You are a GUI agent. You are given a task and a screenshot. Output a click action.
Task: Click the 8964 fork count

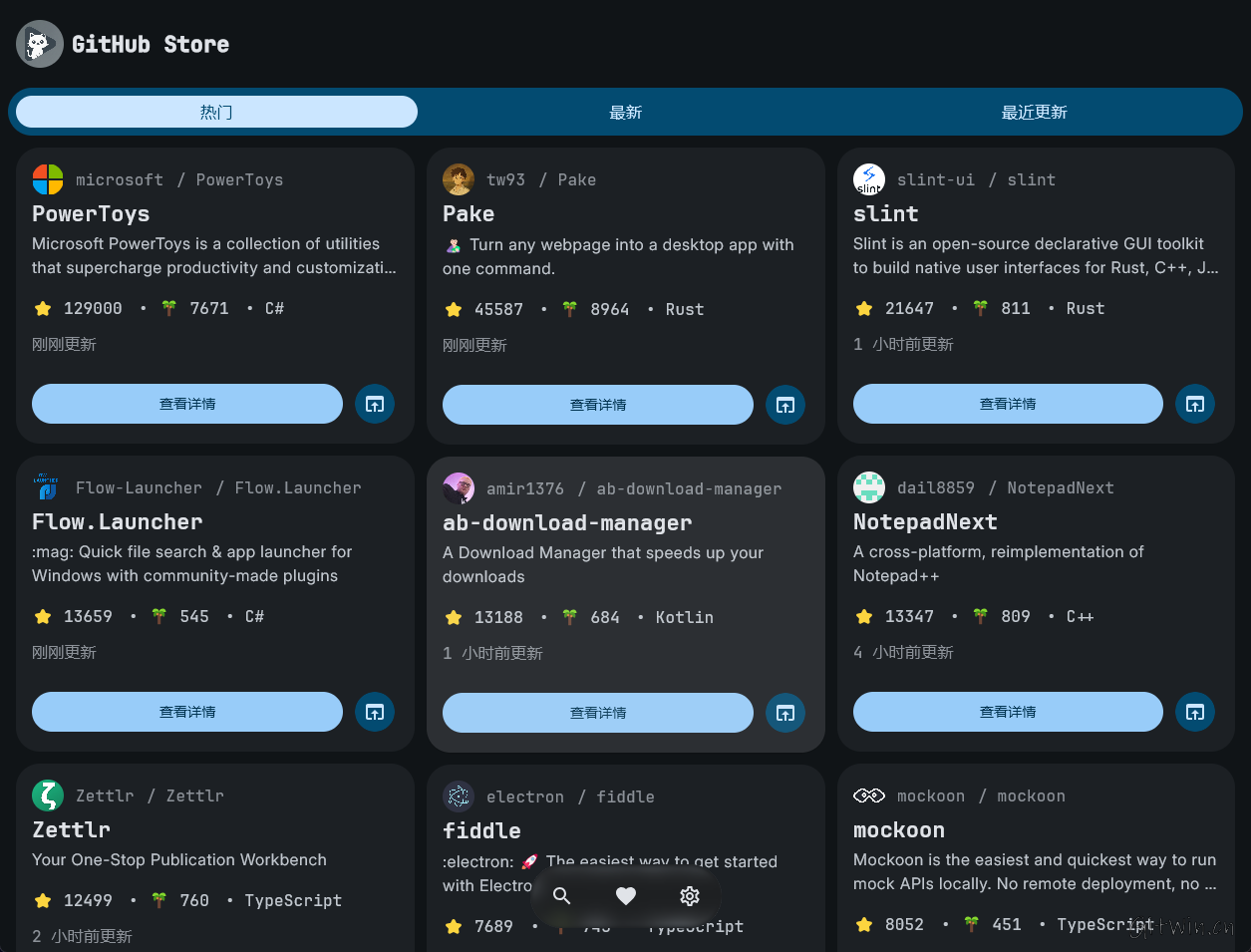[x=610, y=309]
